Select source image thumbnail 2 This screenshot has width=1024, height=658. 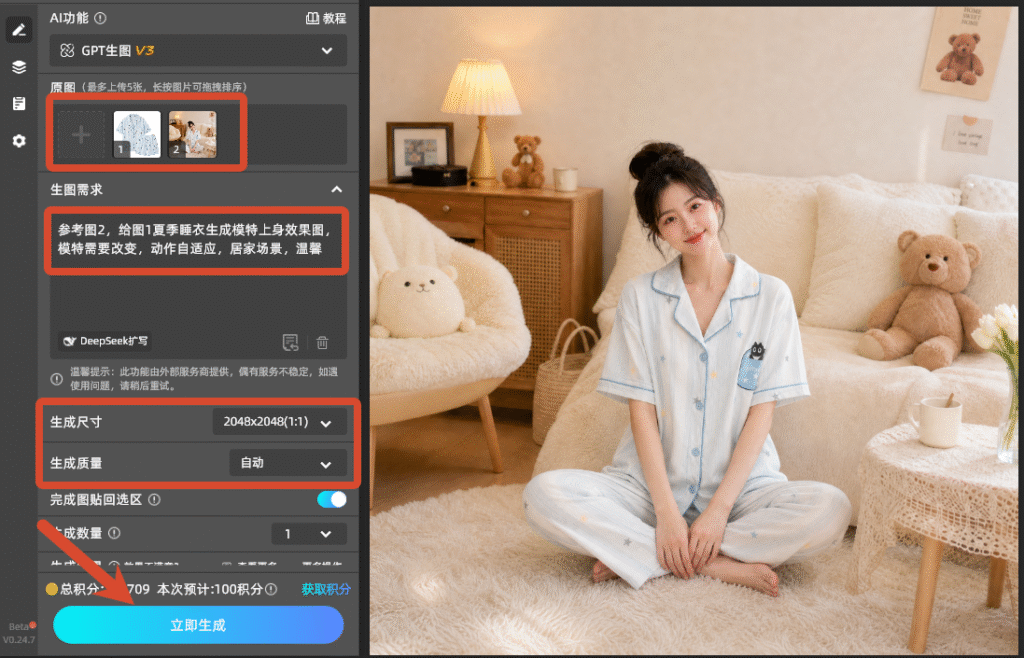coord(193,134)
